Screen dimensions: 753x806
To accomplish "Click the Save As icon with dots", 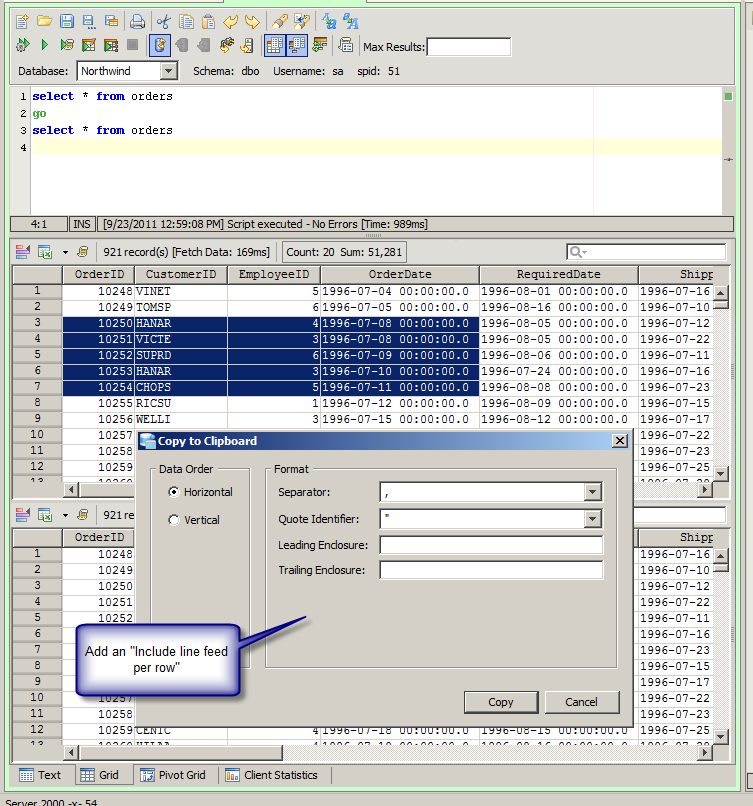I will pos(89,22).
